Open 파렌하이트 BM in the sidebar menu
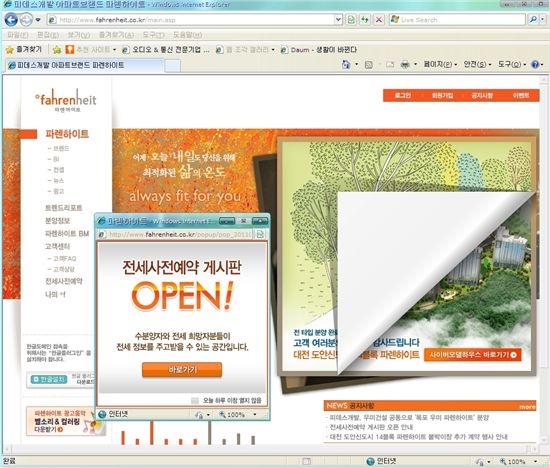Screen dimensions: 550x468 point(67,234)
